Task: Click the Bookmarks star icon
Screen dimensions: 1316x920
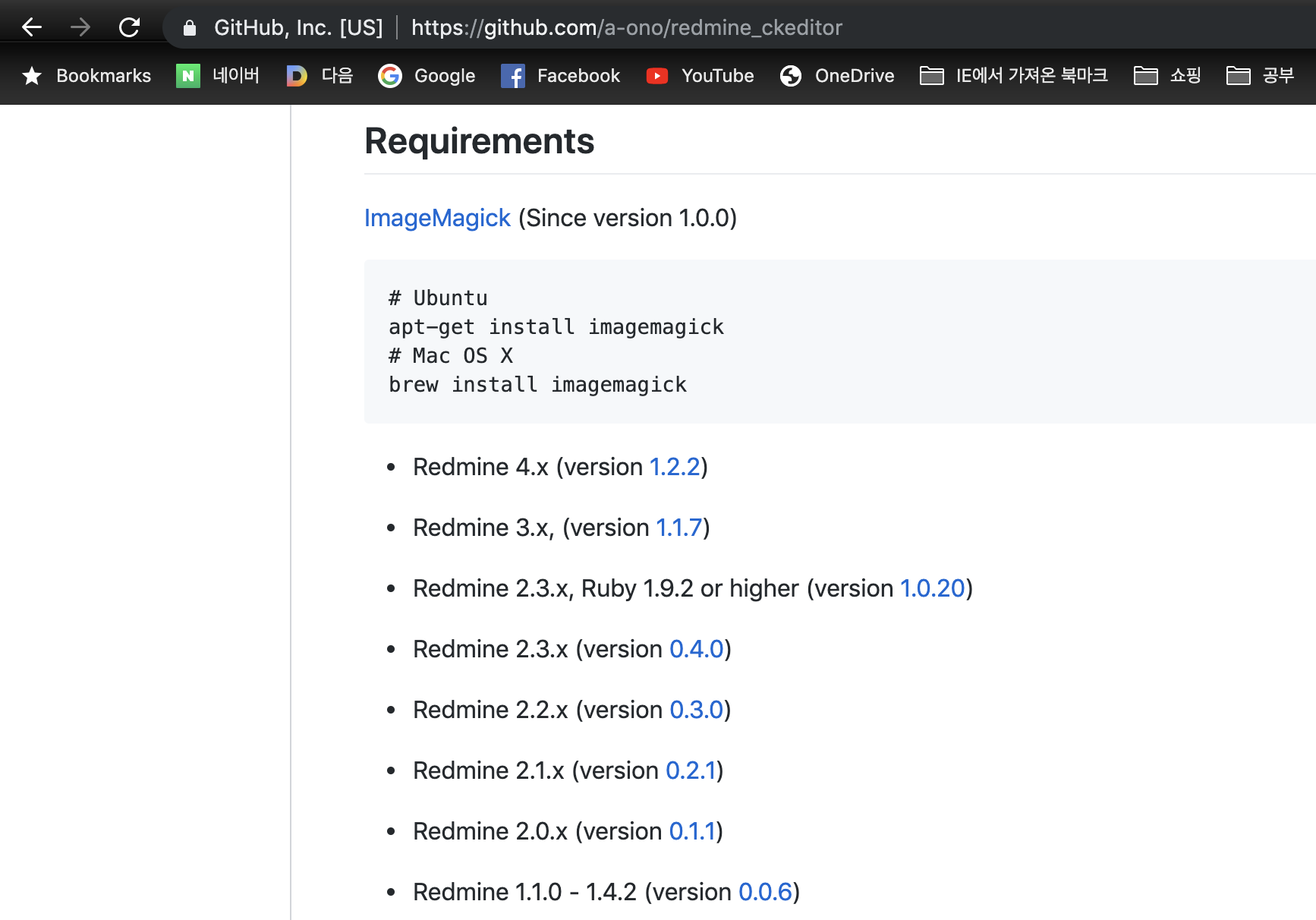Action: (x=32, y=76)
